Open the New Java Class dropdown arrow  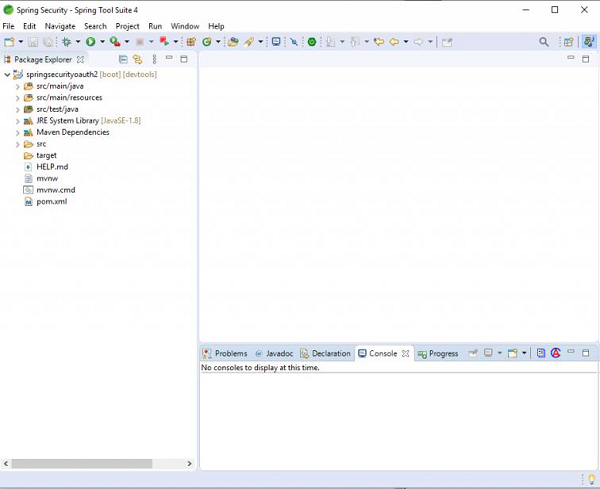218,42
